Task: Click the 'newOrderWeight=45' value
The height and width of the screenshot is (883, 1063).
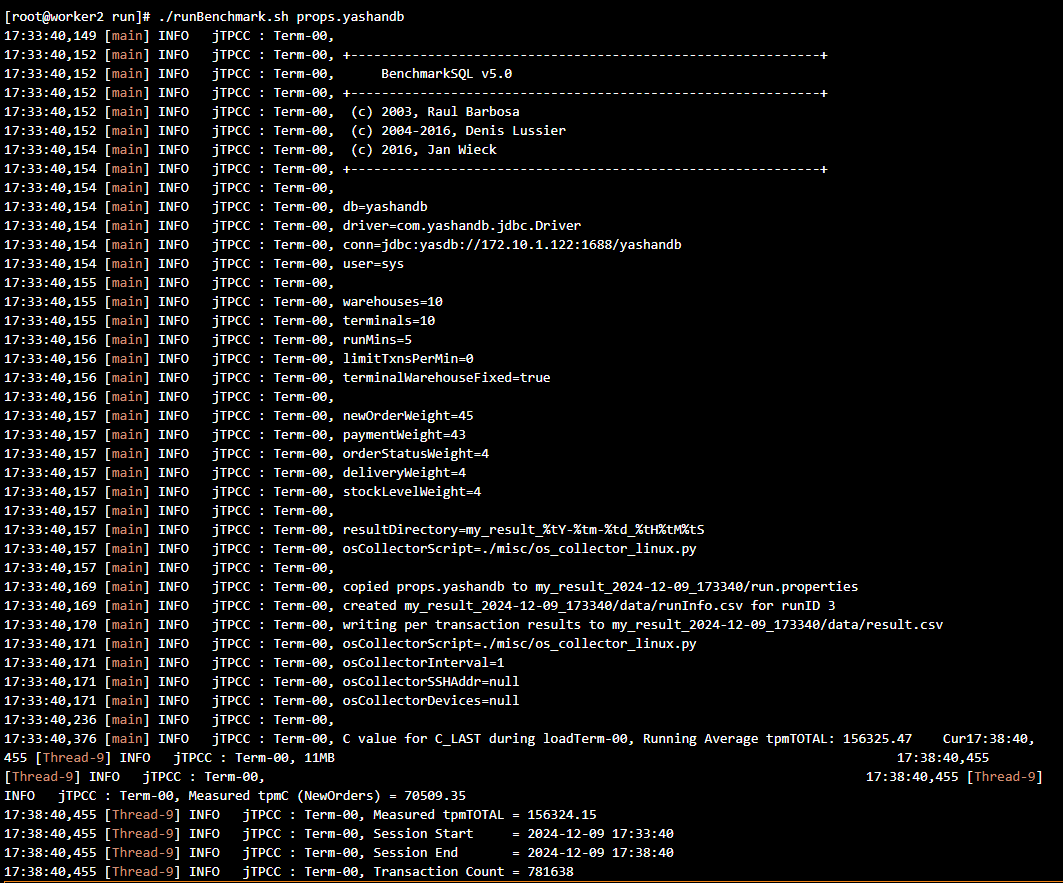Action: (408, 415)
